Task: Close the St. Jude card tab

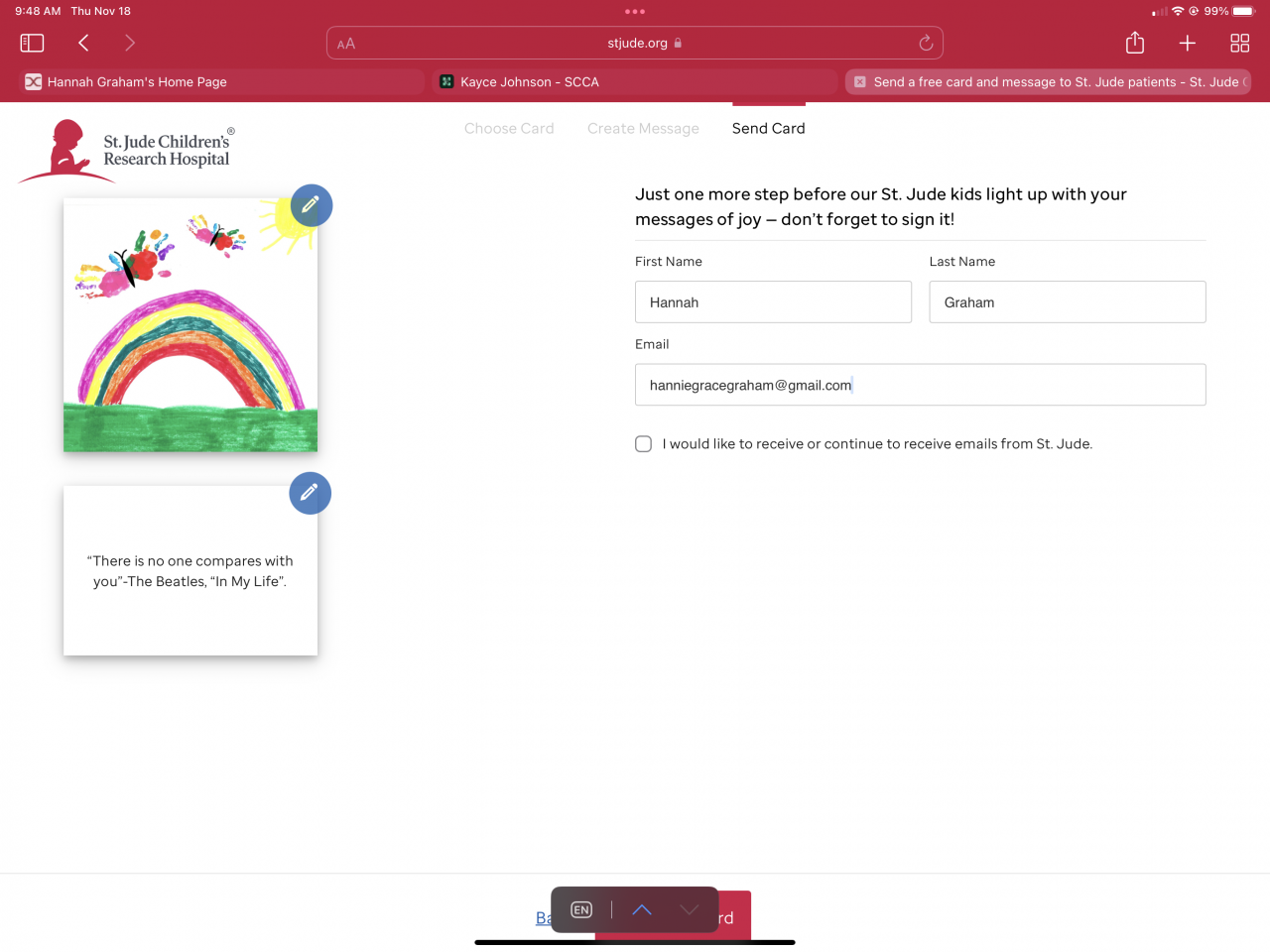Action: (x=860, y=82)
